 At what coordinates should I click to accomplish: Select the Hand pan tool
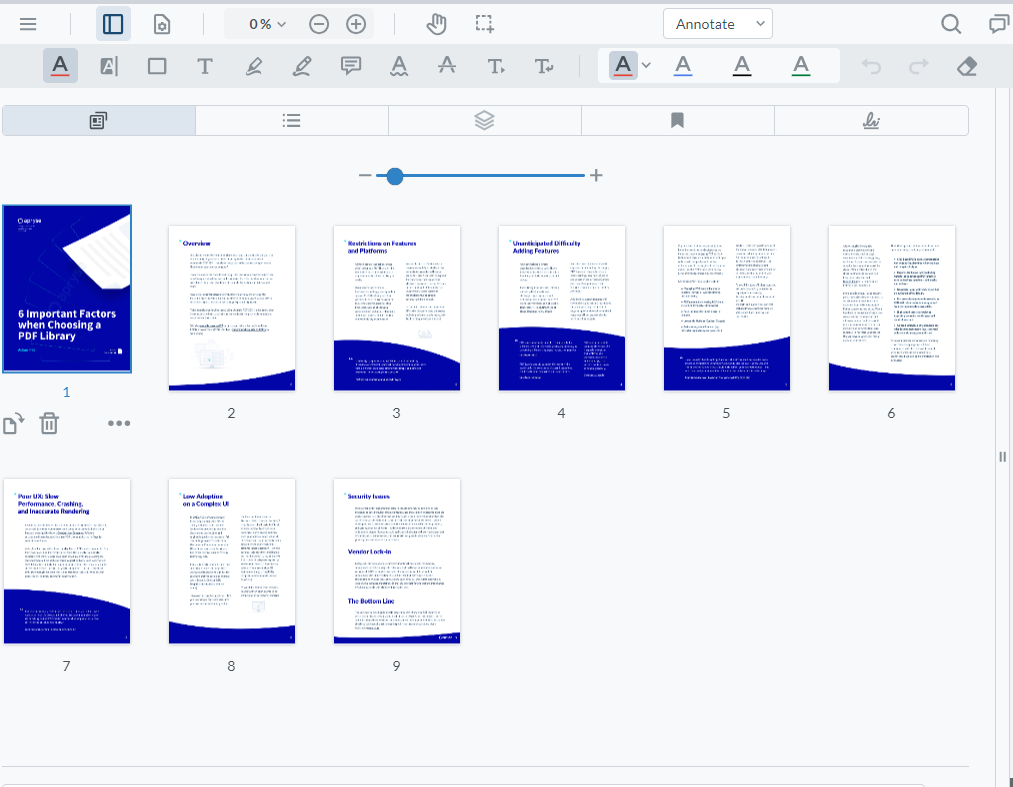tap(437, 24)
